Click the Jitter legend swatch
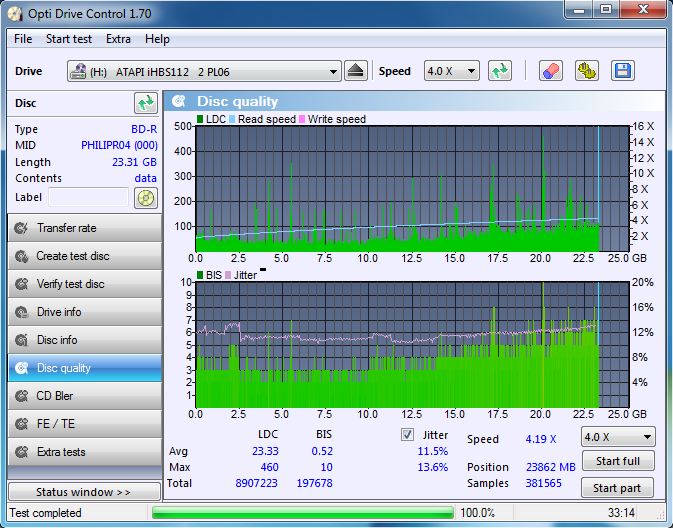 [228, 275]
